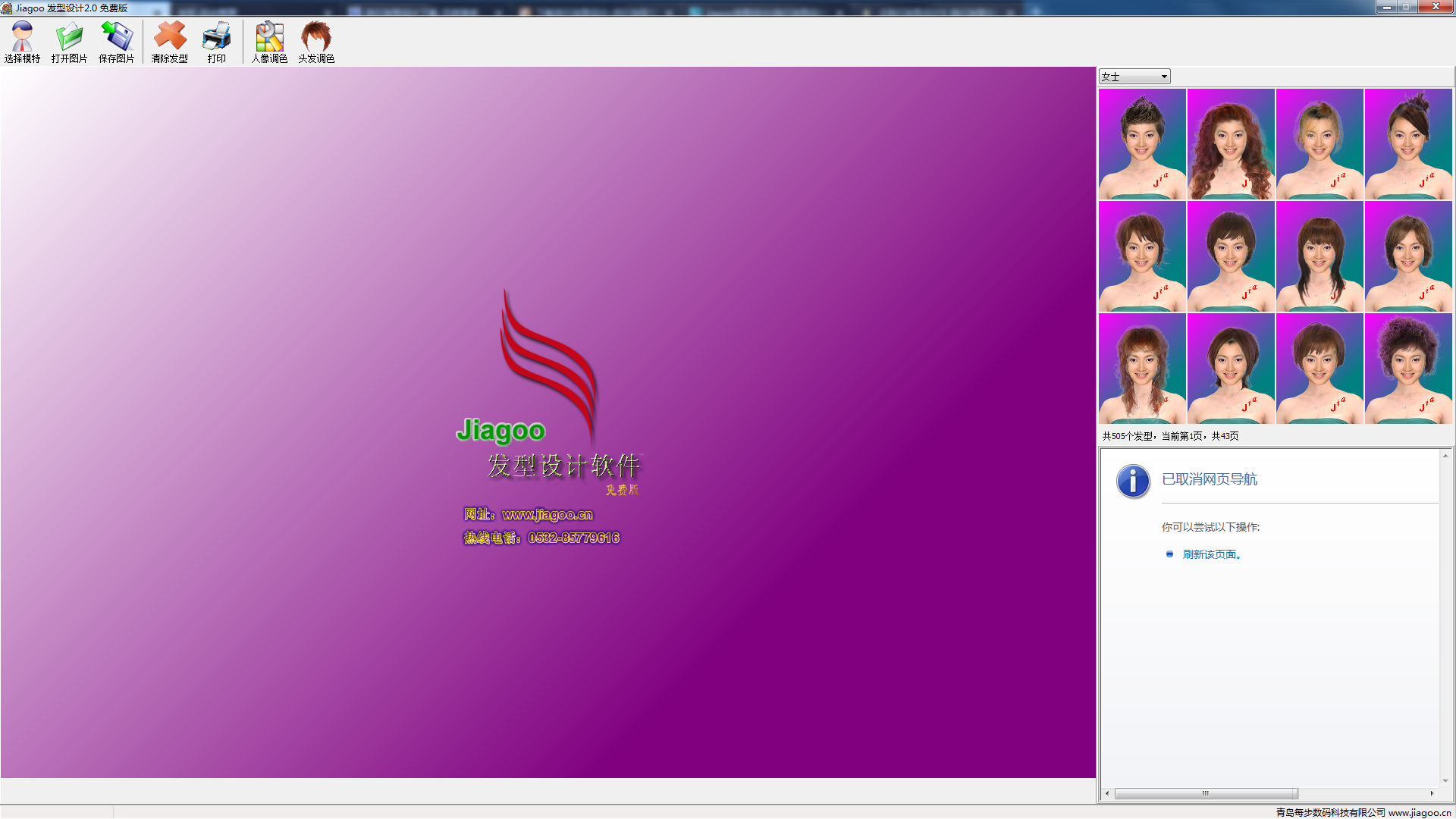Choose the long curly red hairstyle thumbnail
The height and width of the screenshot is (819, 1456).
point(1231,144)
